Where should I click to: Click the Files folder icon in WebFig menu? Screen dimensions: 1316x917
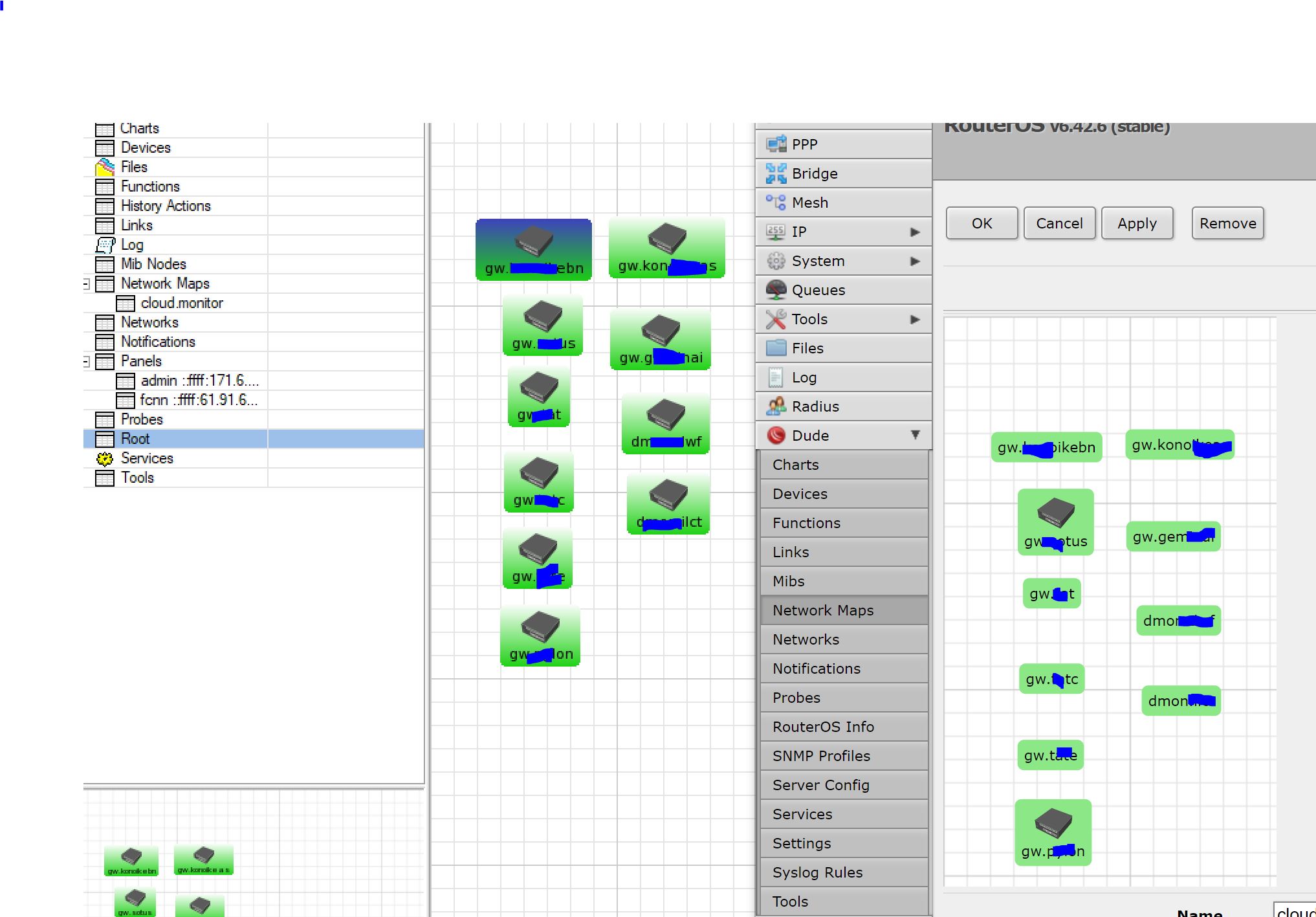(x=776, y=348)
